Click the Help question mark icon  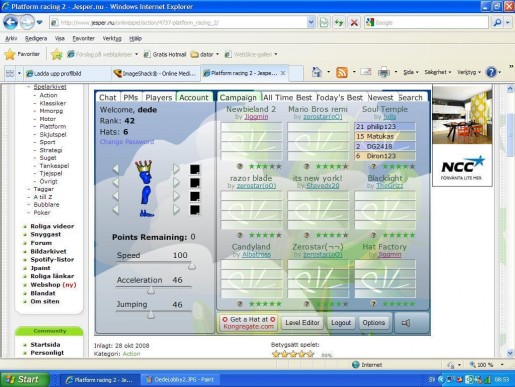[491, 72]
